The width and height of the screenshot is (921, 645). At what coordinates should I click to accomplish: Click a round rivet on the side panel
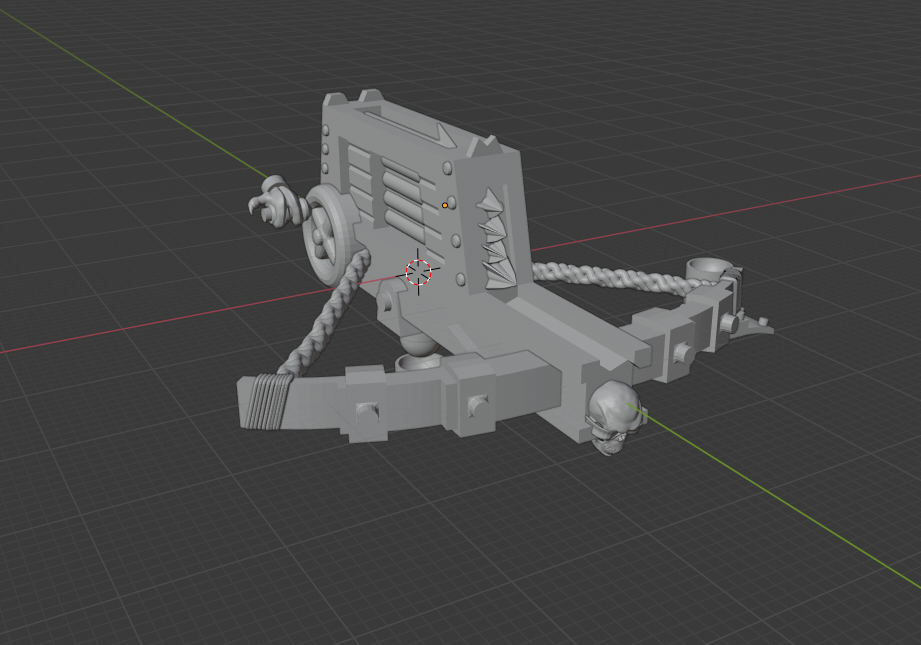click(447, 166)
